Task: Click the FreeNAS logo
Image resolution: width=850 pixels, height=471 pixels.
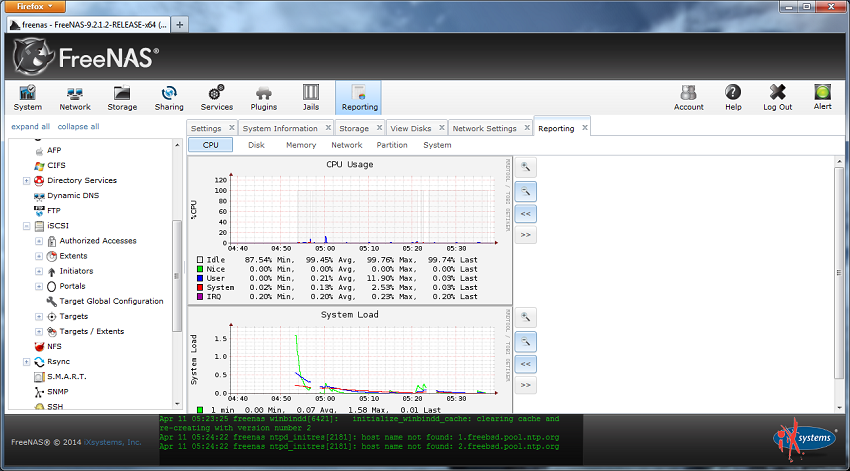Action: click(86, 57)
